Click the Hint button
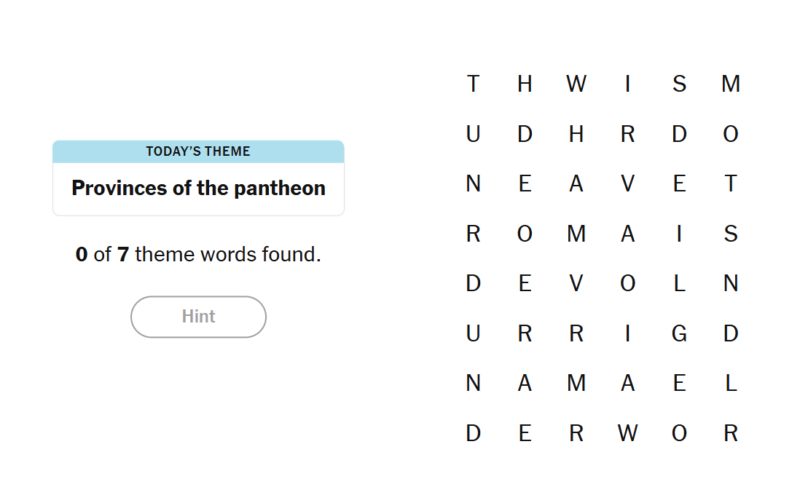This screenshot has height=503, width=800. tap(198, 317)
